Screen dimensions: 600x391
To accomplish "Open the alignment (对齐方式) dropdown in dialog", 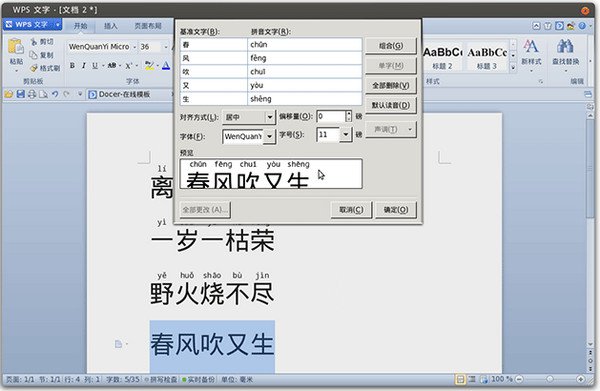I will (x=270, y=117).
